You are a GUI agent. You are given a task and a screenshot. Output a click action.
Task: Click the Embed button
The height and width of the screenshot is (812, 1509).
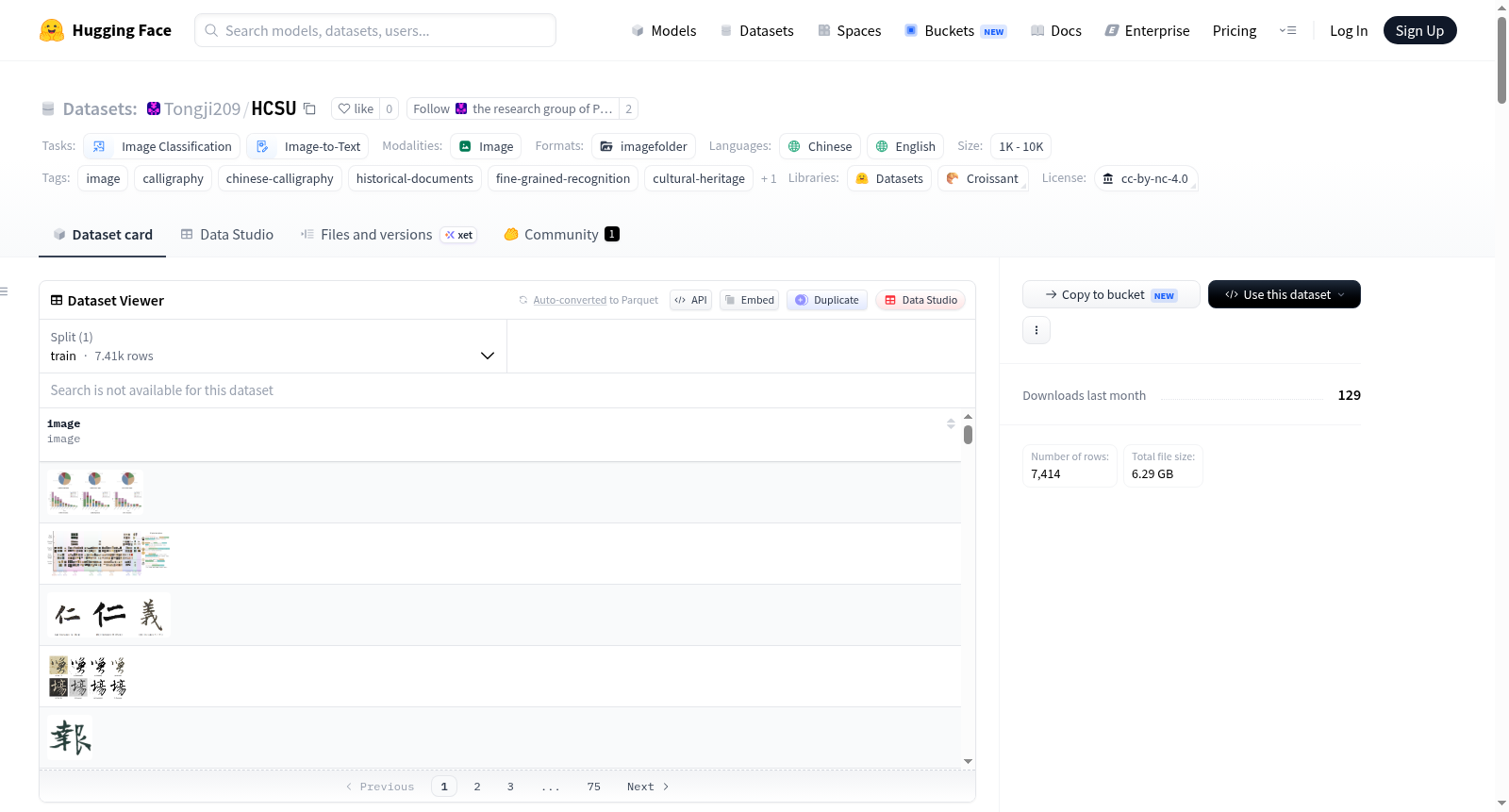[749, 300]
